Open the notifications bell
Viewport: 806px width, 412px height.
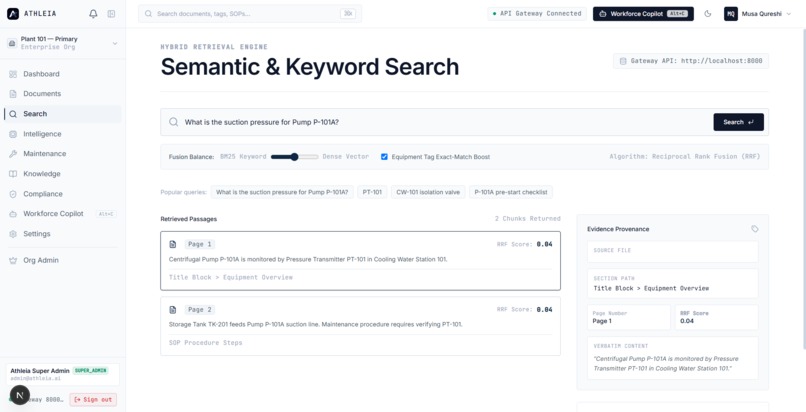pos(93,14)
